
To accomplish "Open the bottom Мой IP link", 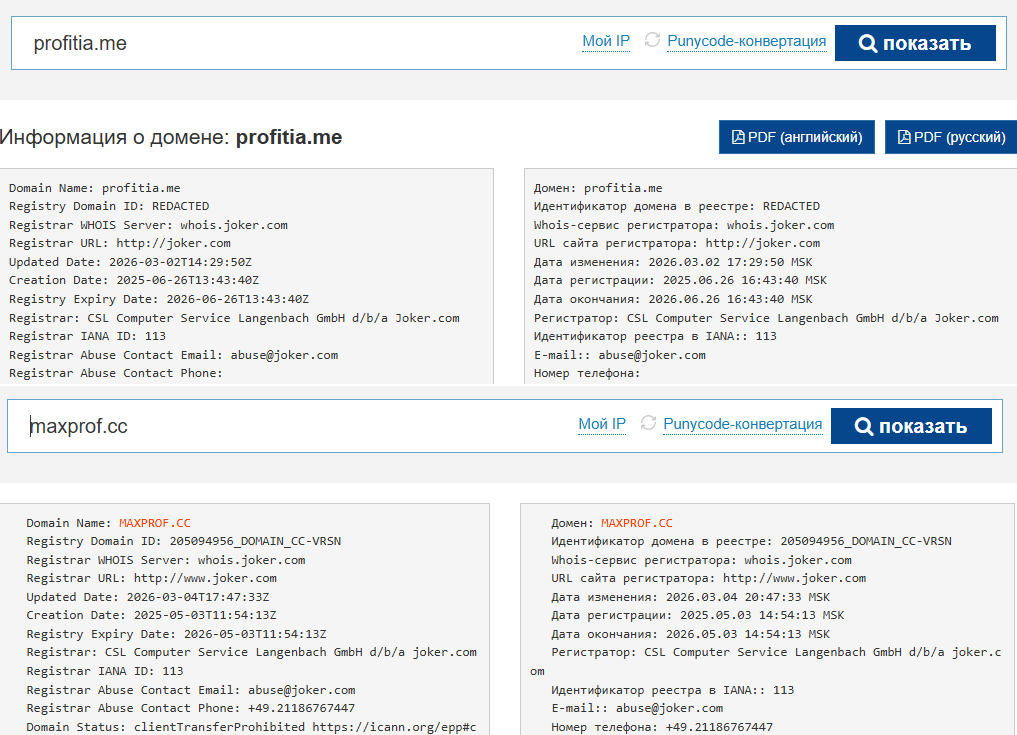I will tap(602, 424).
